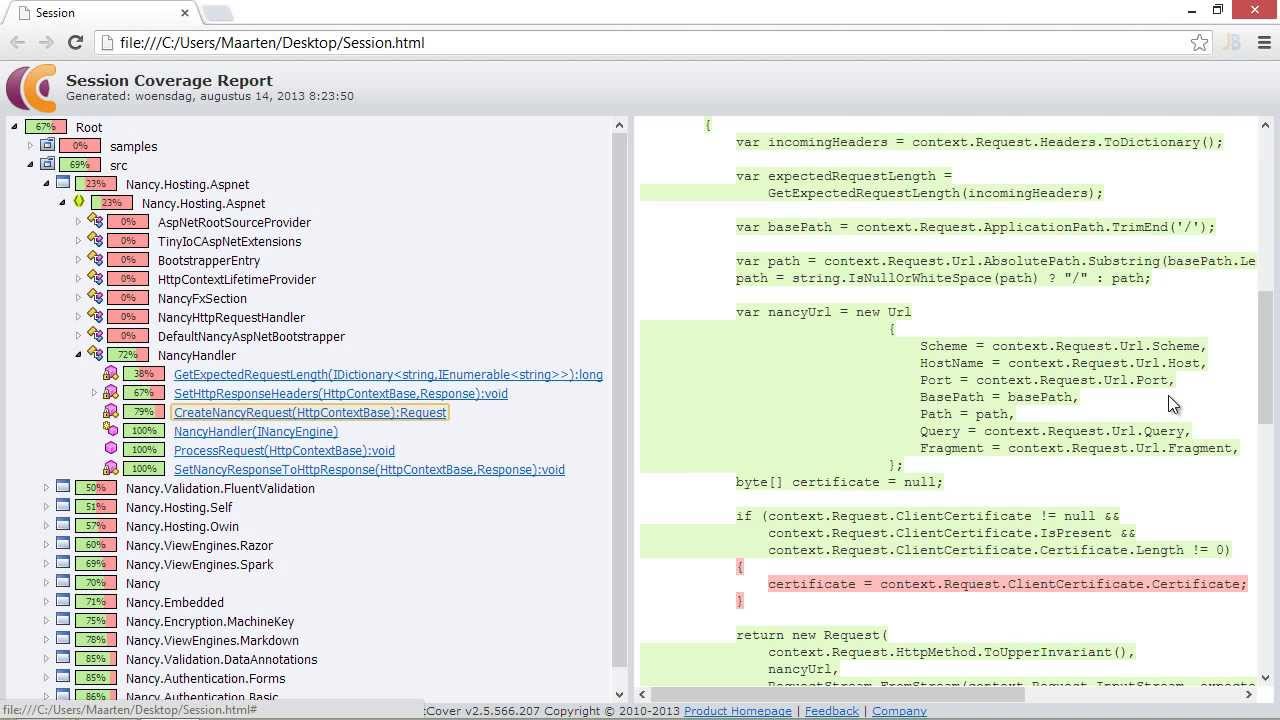Click the class icon of HttpContextLifetimeProvider

[95, 279]
